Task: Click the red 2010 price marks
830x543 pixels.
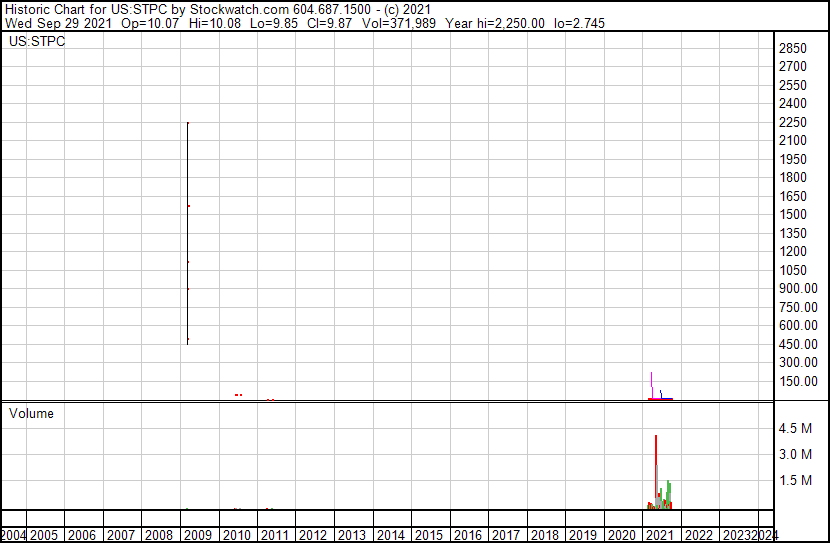Action: click(238, 395)
